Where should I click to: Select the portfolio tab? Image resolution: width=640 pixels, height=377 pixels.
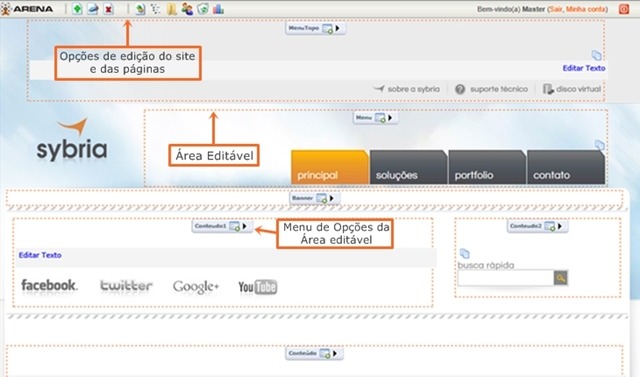[487, 167]
